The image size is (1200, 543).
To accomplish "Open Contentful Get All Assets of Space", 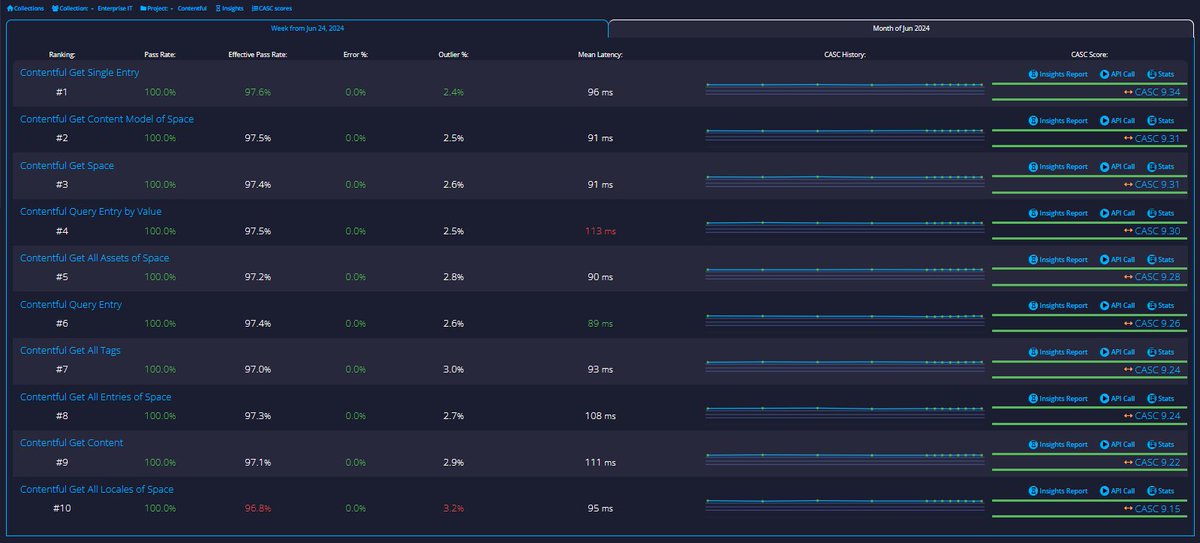I will [95, 258].
